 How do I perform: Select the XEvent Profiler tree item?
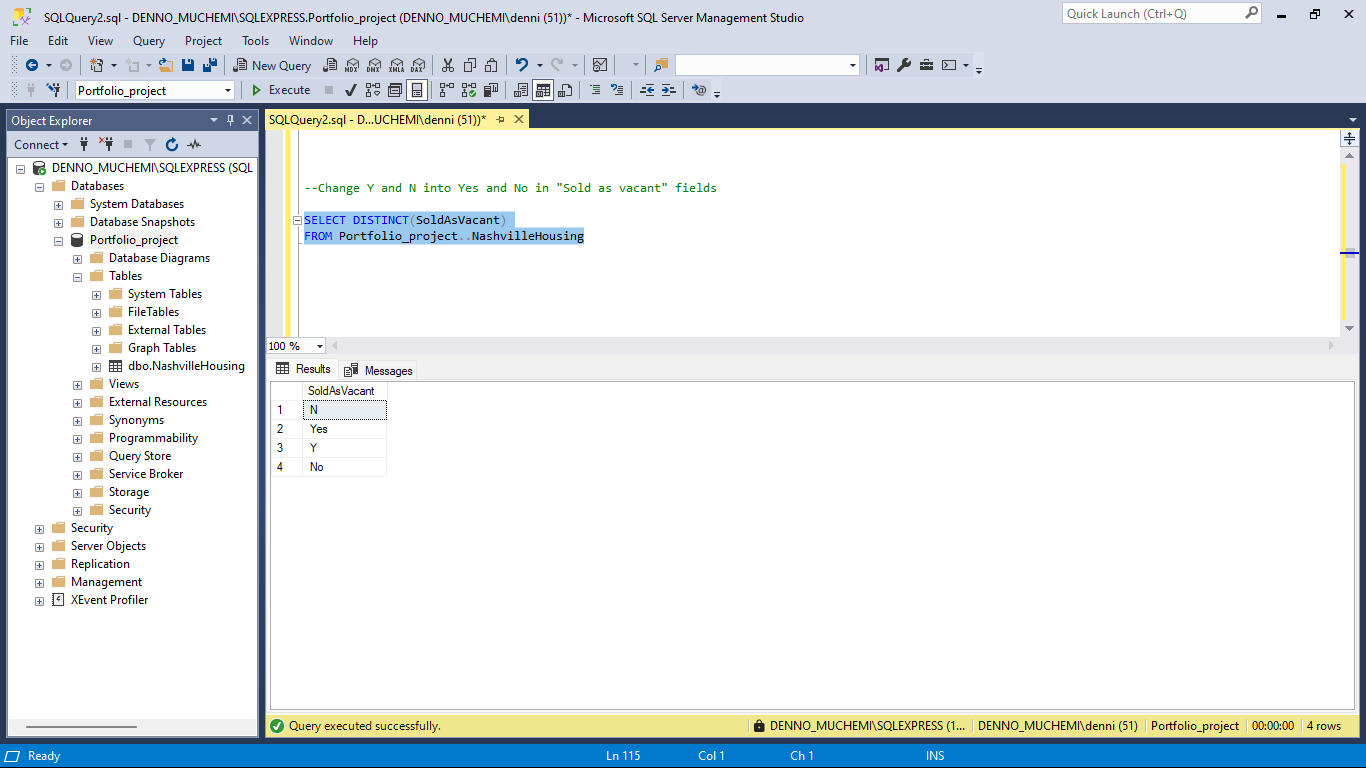point(109,600)
